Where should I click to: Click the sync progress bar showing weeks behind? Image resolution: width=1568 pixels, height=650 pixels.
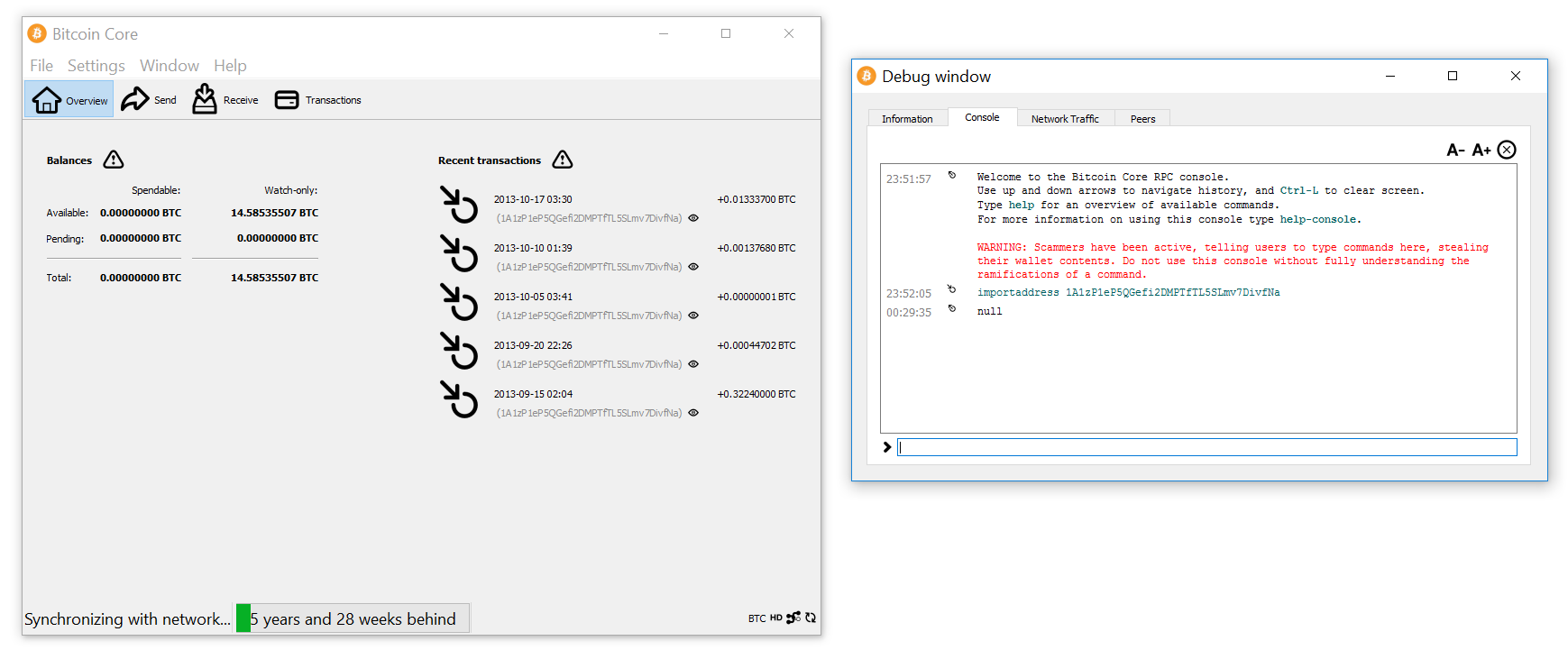click(353, 618)
